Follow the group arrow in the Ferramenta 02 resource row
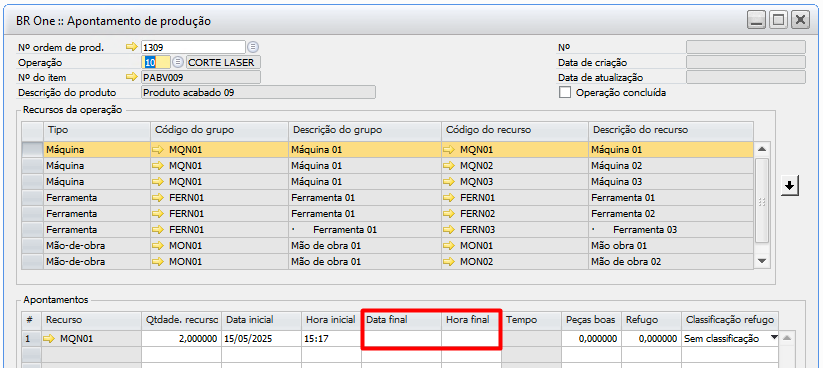Viewport: 823px width, 368px height. (x=159, y=214)
